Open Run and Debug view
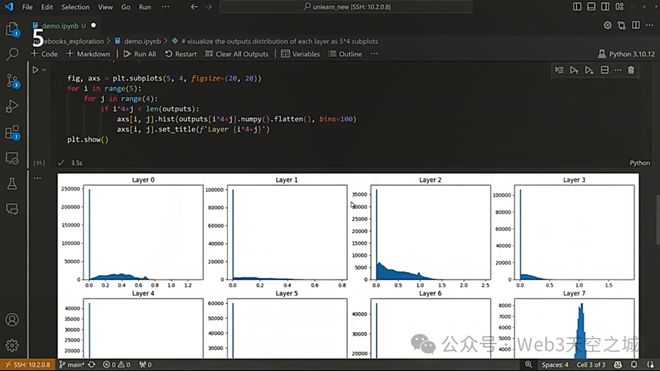 point(12,106)
